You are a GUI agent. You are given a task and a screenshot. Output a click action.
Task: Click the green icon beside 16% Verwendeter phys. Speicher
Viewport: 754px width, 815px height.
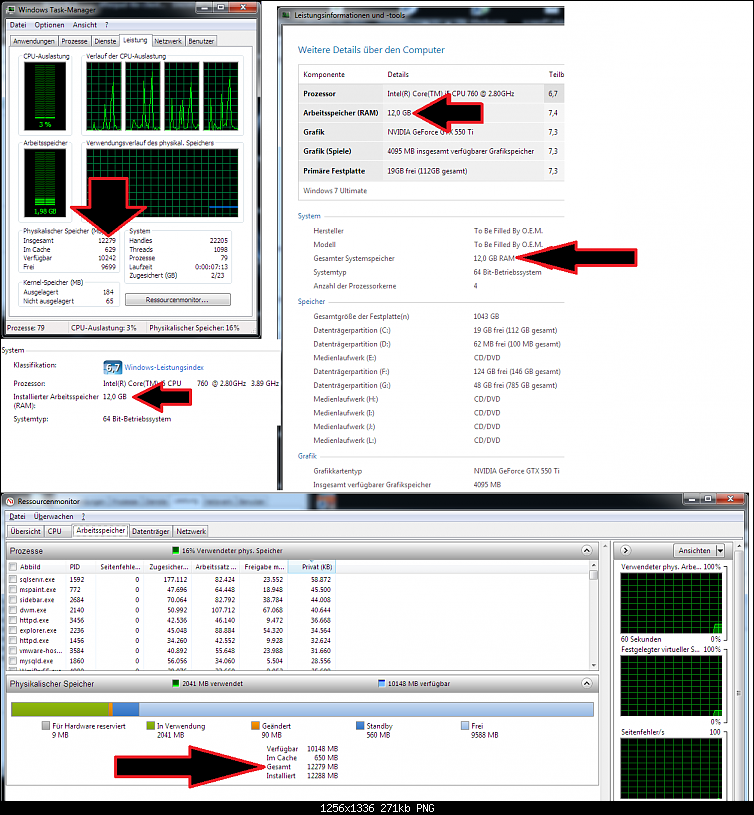click(175, 550)
